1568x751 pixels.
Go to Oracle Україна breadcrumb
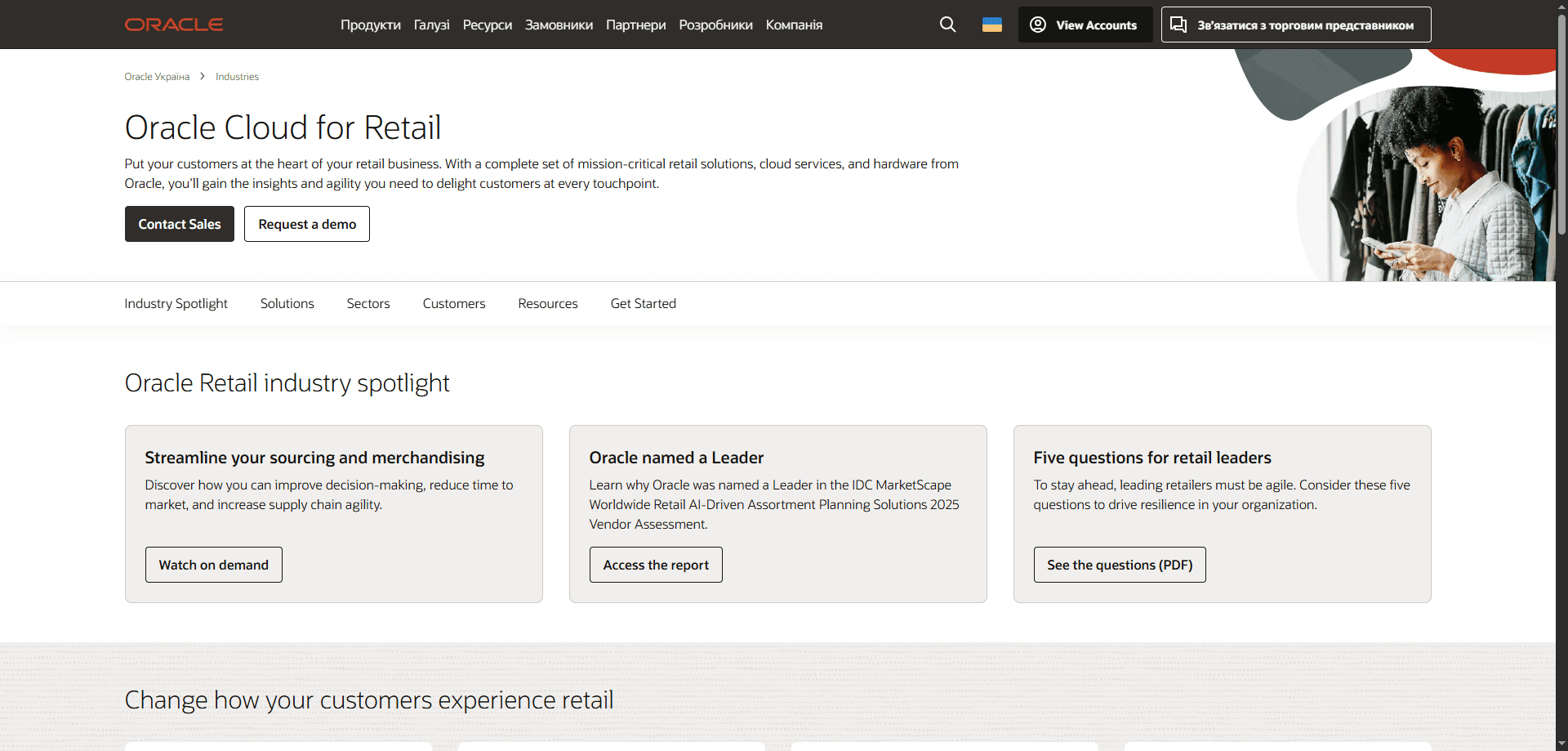(157, 76)
